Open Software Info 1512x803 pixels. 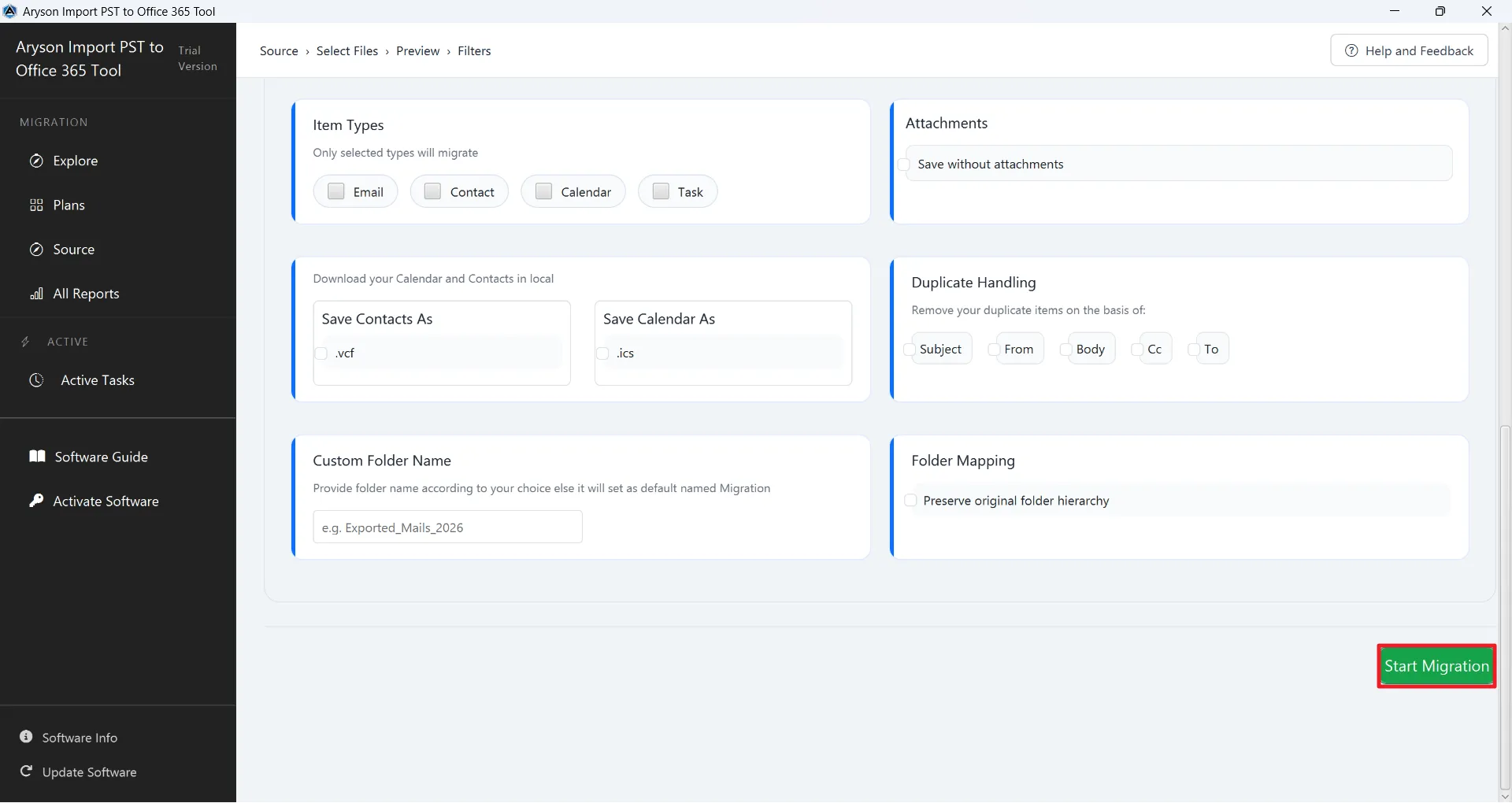[80, 738]
